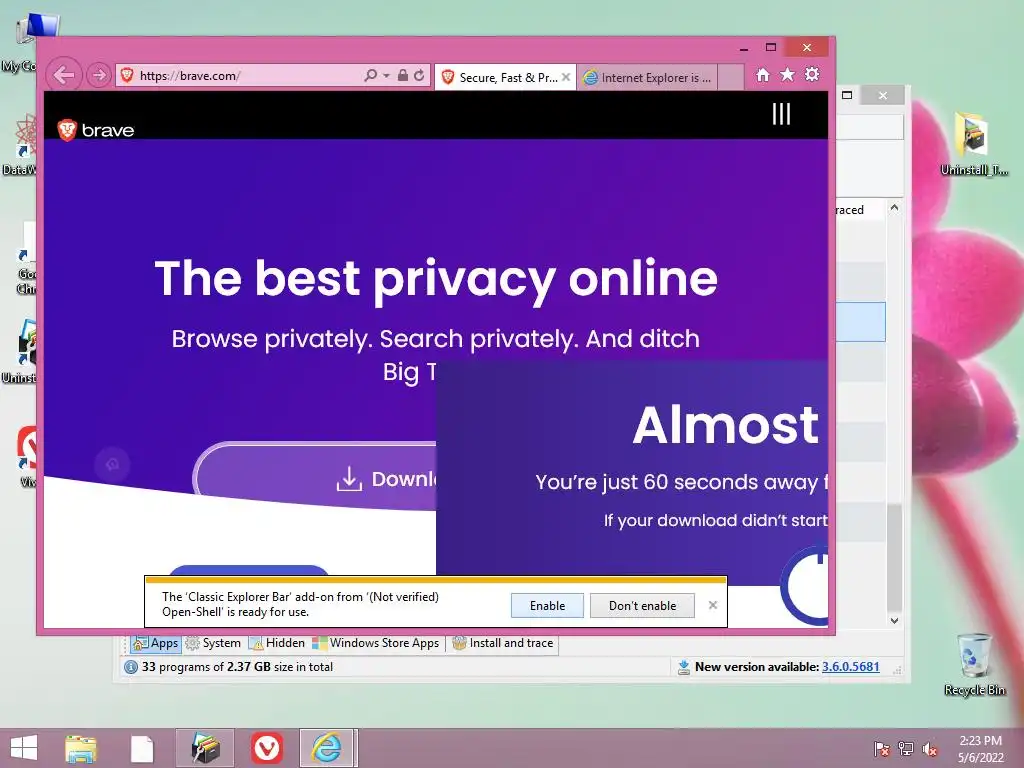This screenshot has width=1024, height=768.
Task: Open the IE Tools gear menu
Action: coord(812,74)
